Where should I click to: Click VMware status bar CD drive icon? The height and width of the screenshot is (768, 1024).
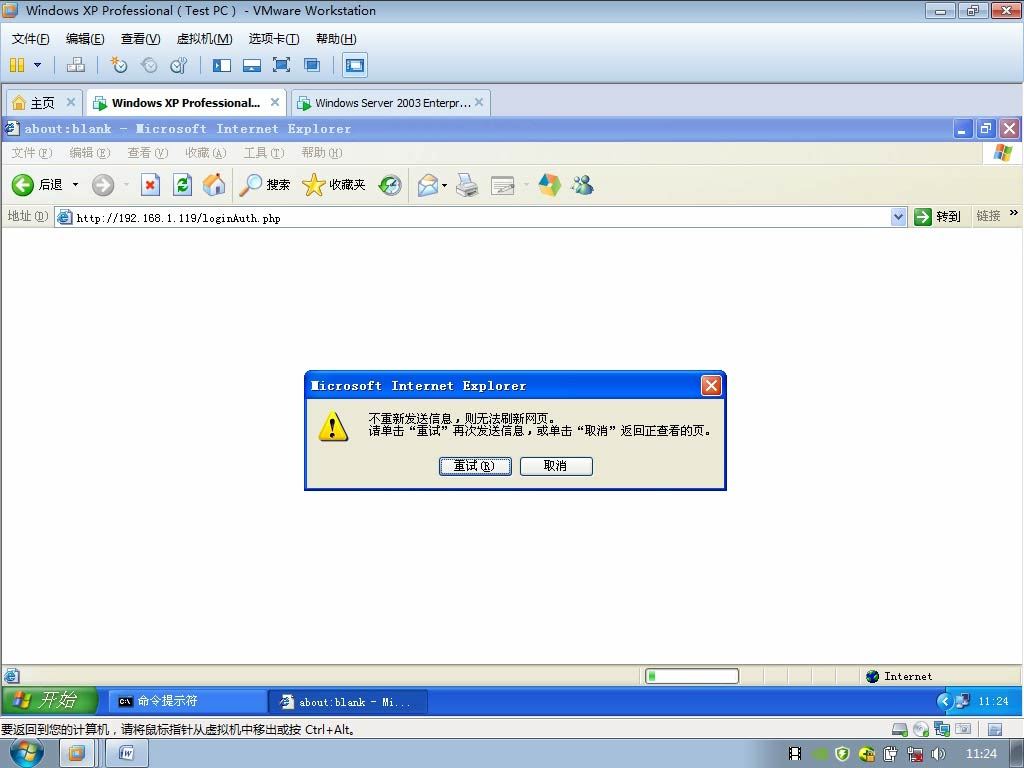coord(921,729)
